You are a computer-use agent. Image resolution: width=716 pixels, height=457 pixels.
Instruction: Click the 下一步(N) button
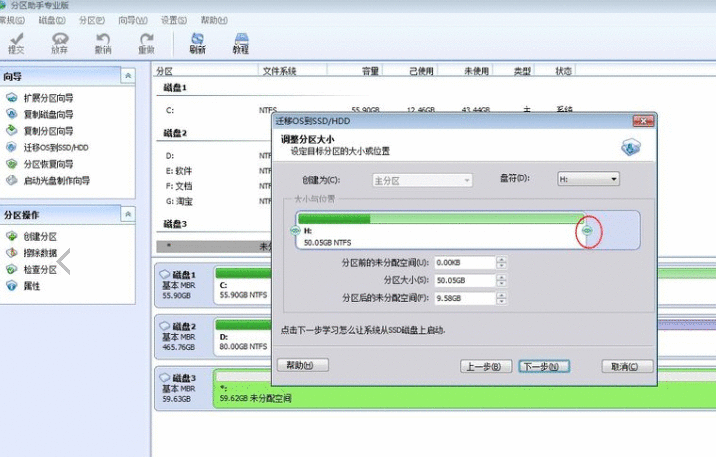tap(544, 367)
